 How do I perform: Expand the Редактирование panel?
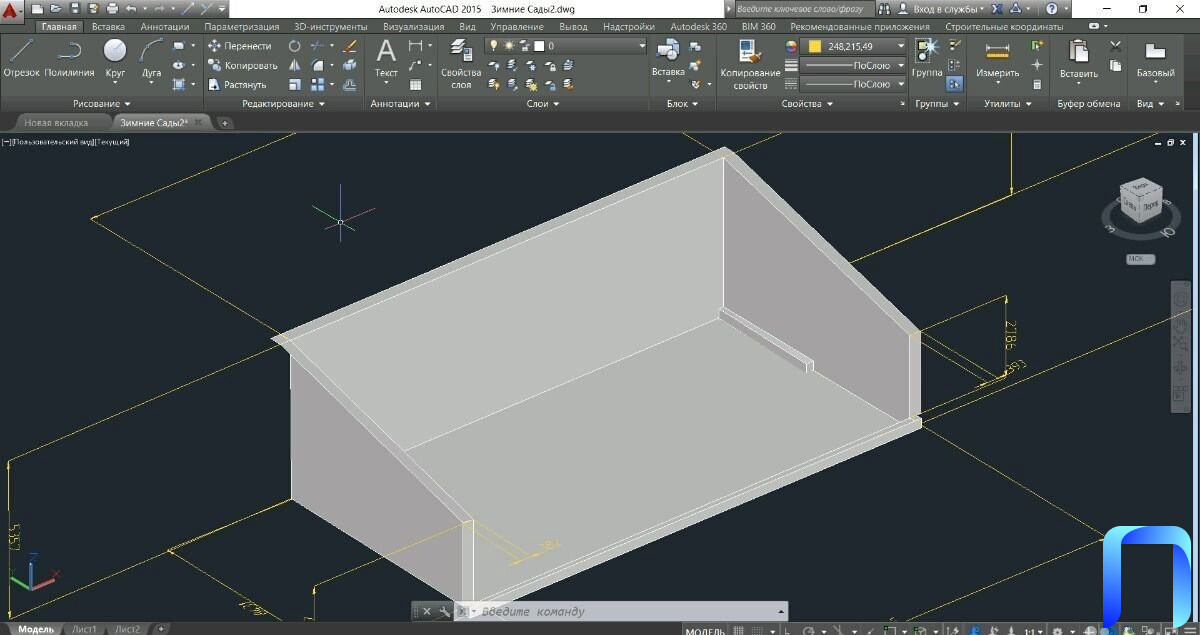coord(284,104)
